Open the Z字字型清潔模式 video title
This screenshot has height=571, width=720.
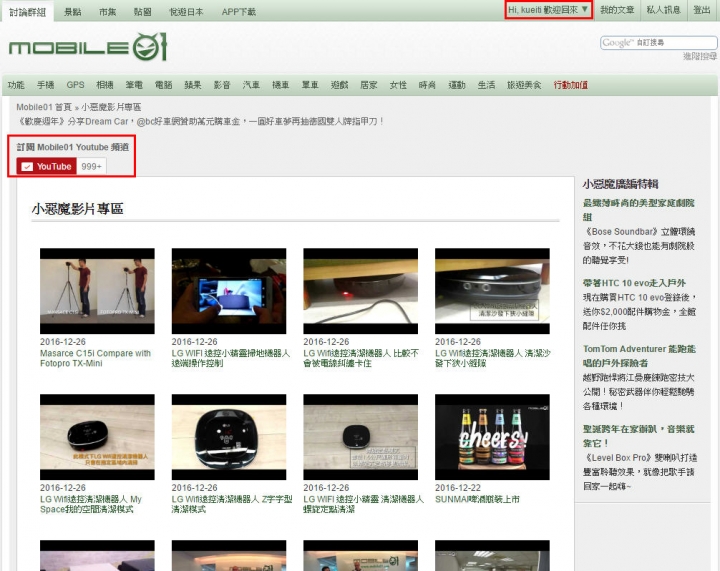(232, 504)
